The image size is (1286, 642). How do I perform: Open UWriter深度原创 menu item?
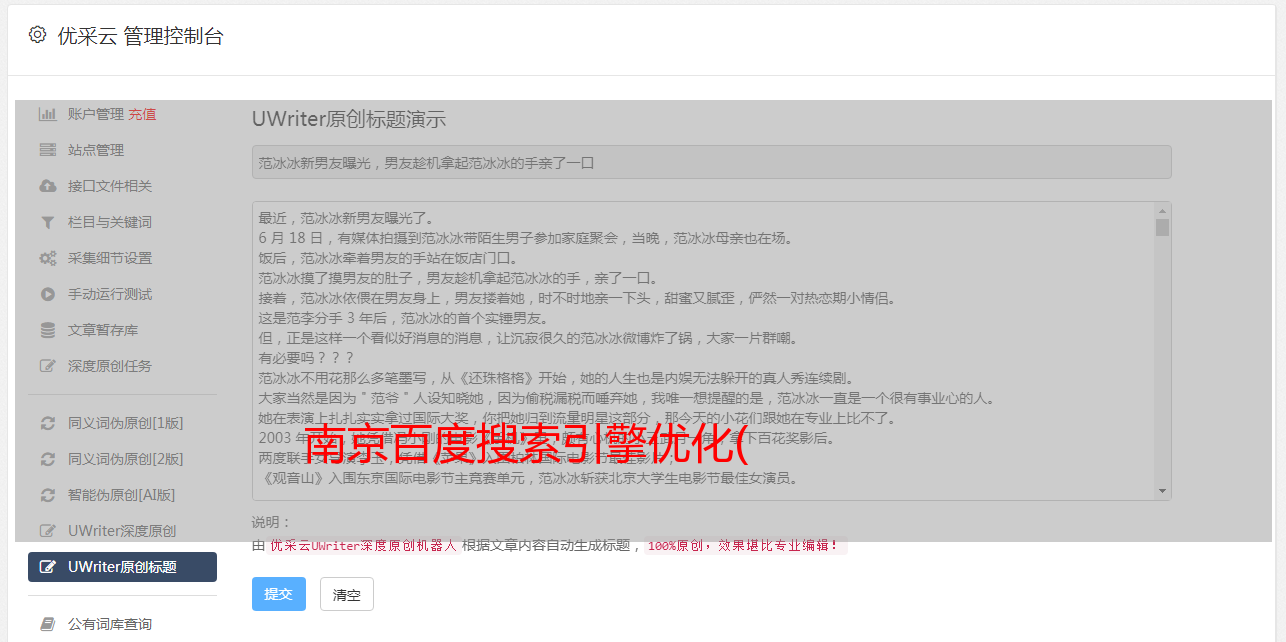point(122,531)
